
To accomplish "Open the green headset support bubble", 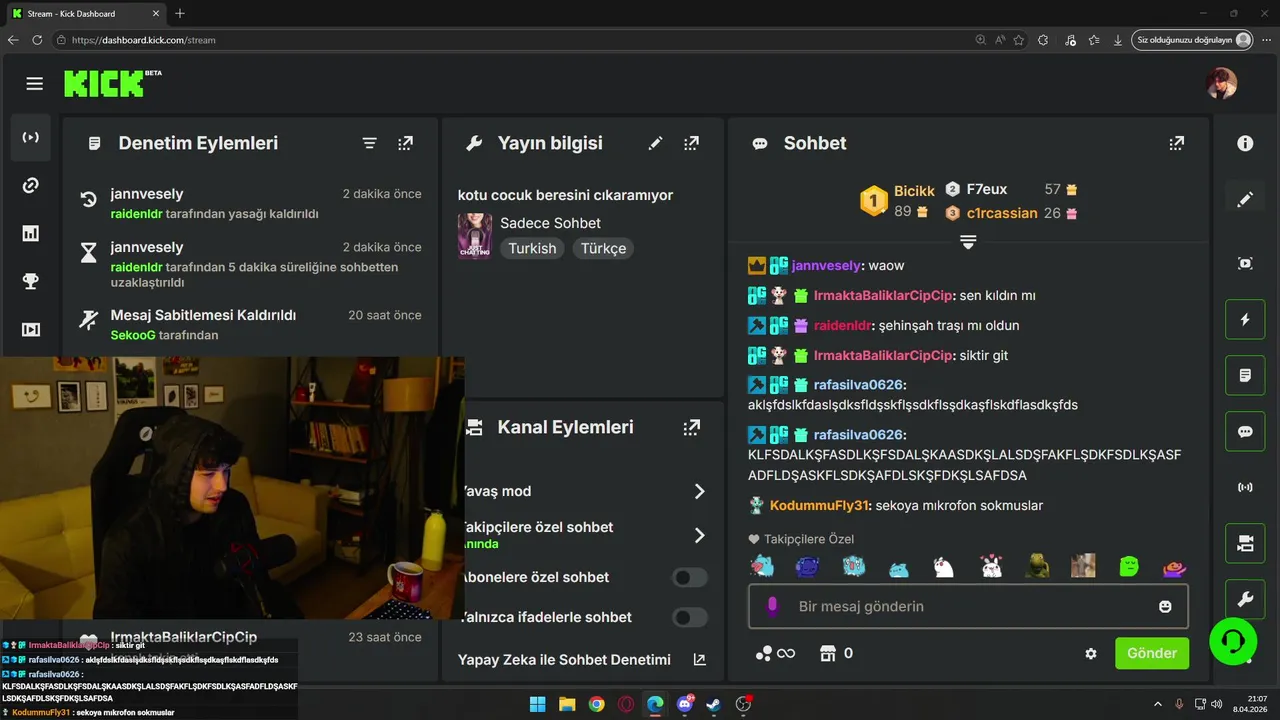I will [x=1233, y=640].
